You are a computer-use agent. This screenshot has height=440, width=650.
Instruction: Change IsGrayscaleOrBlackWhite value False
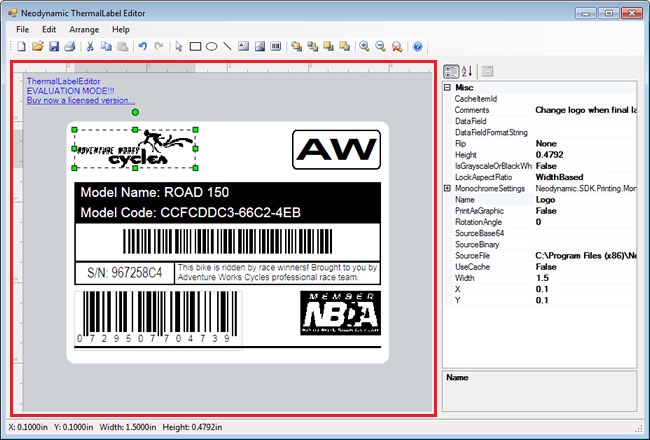click(585, 166)
